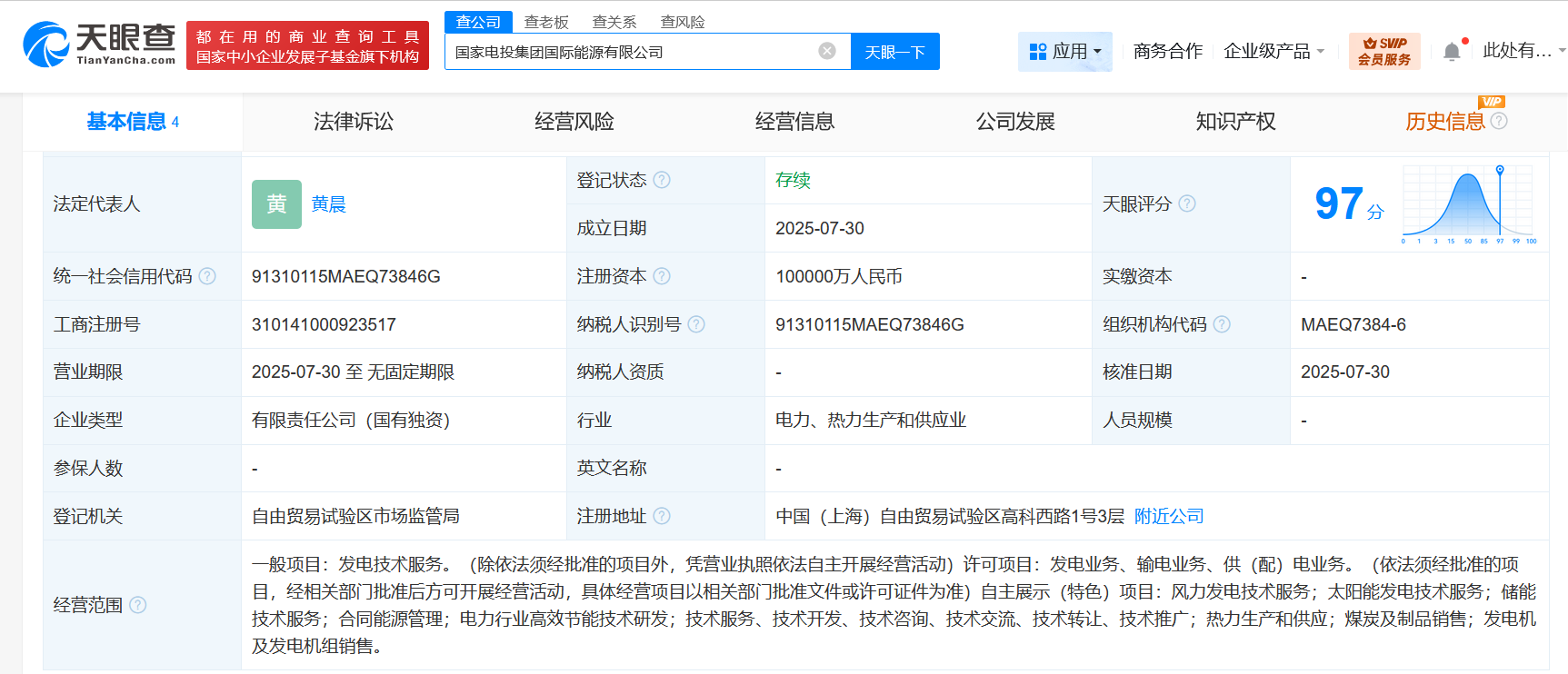Click help icon next to 经营范围
This screenshot has width=1568, height=674.
click(137, 605)
